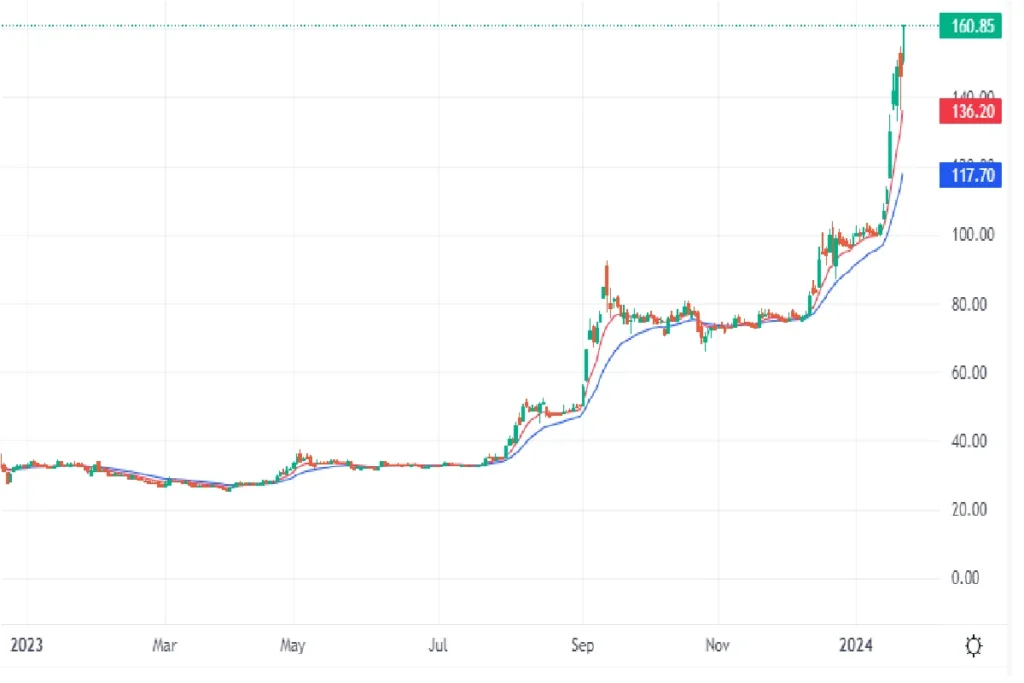Click the 2023 time axis label
This screenshot has height=683, width=1024.
[27, 645]
